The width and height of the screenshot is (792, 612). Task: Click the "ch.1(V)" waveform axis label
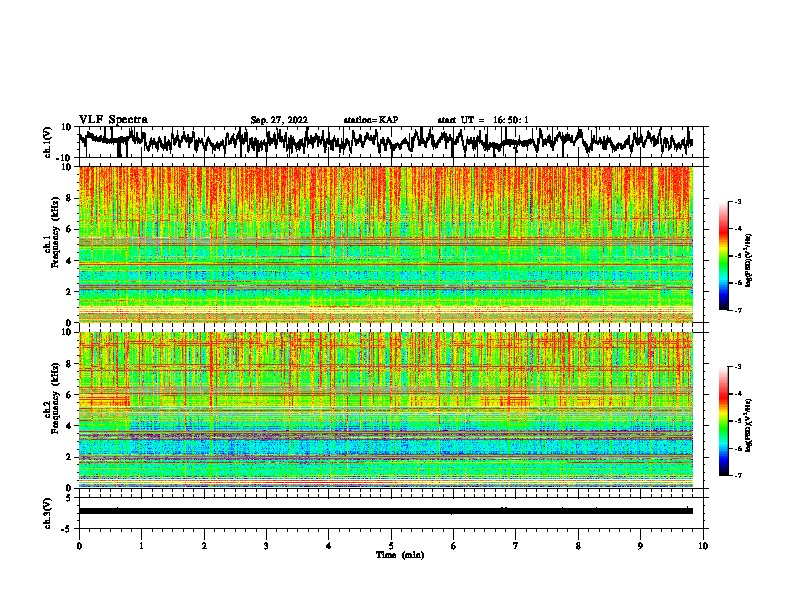[48, 142]
